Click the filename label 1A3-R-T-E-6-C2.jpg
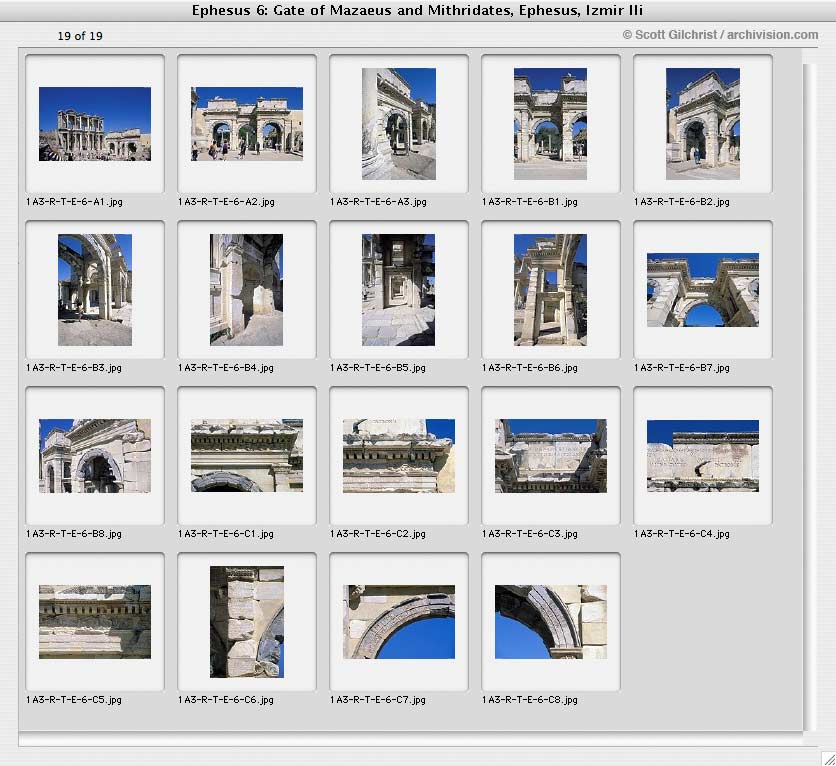Screen dimensions: 836x766 [377, 534]
